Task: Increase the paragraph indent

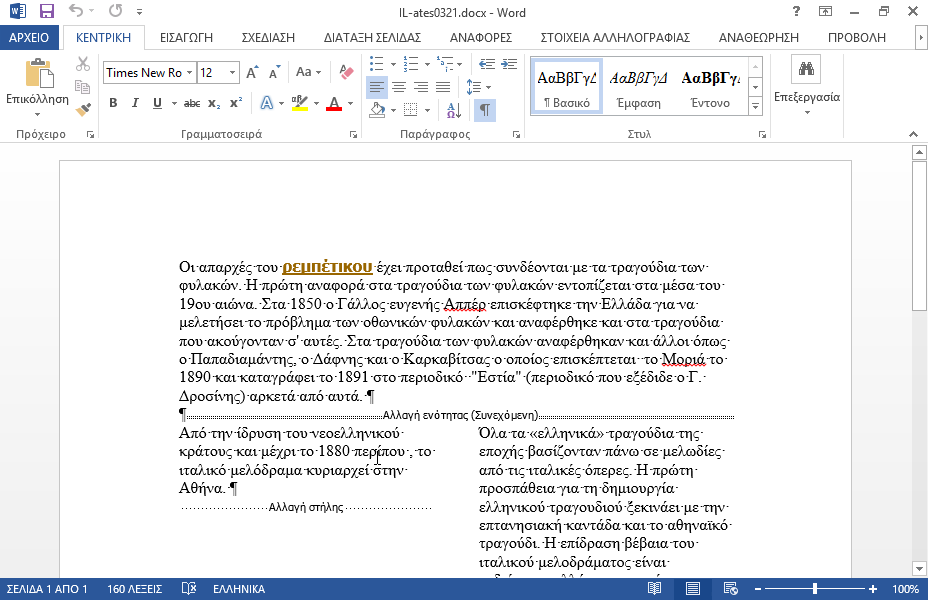Action: tap(509, 64)
